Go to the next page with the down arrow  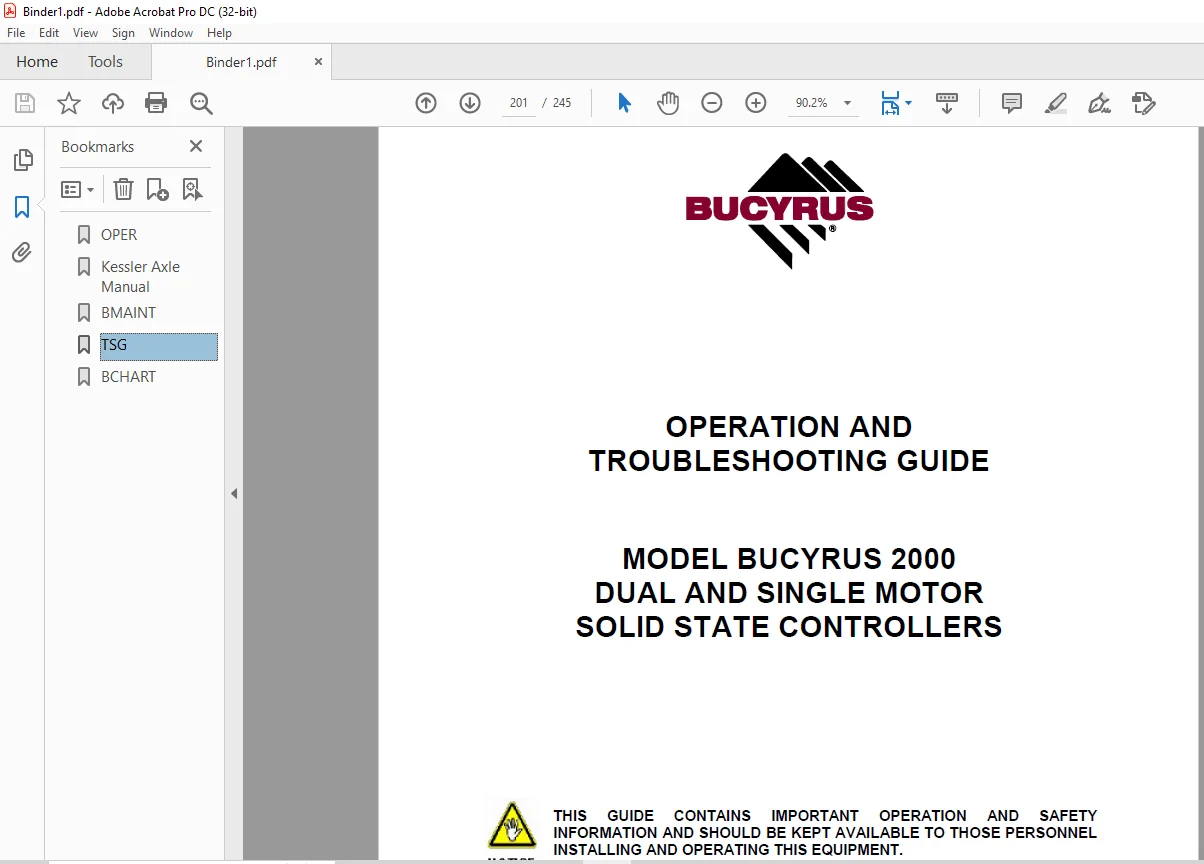470,103
